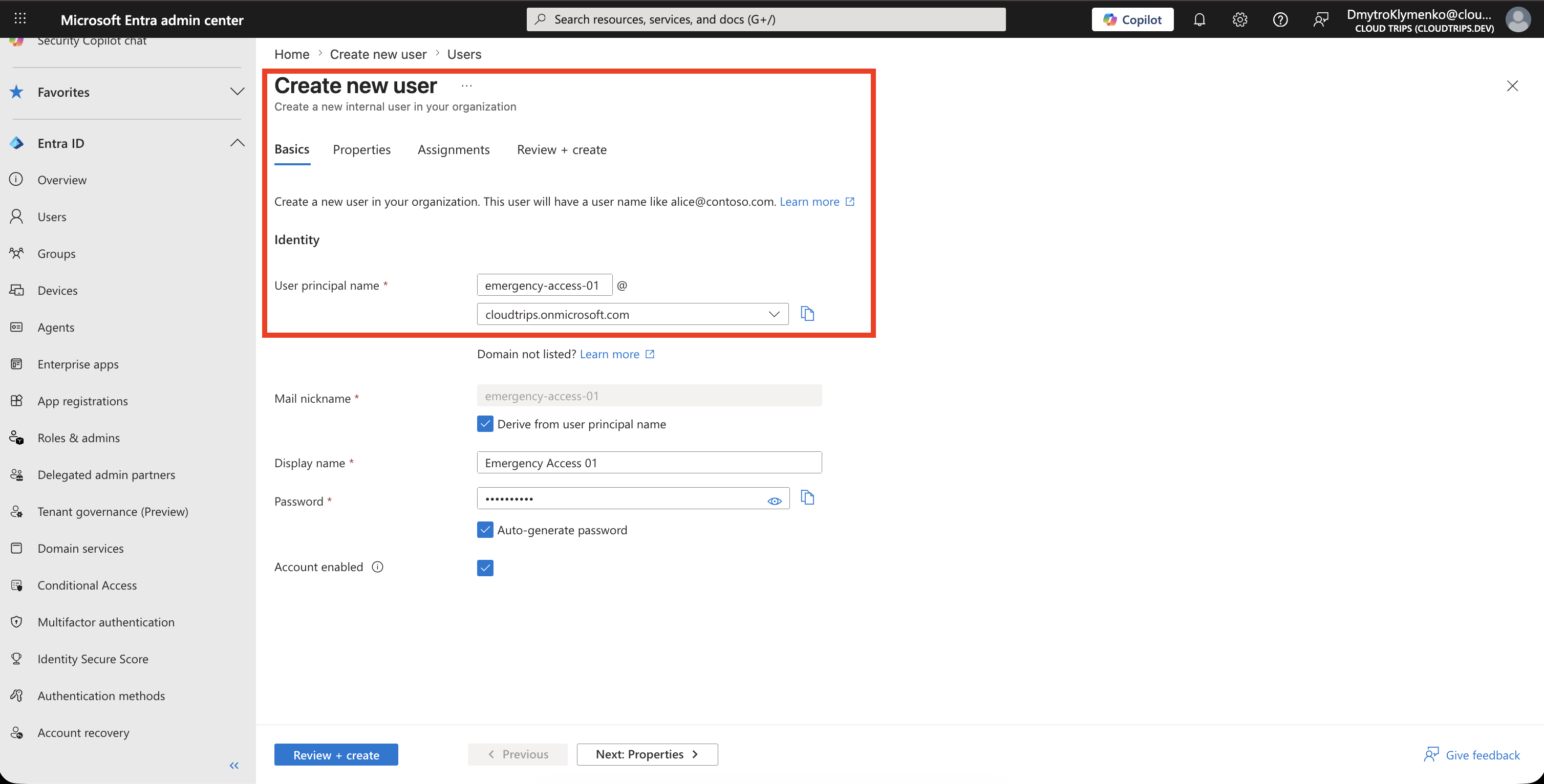Open the notifications bell
The width and height of the screenshot is (1544, 784).
[x=1199, y=19]
